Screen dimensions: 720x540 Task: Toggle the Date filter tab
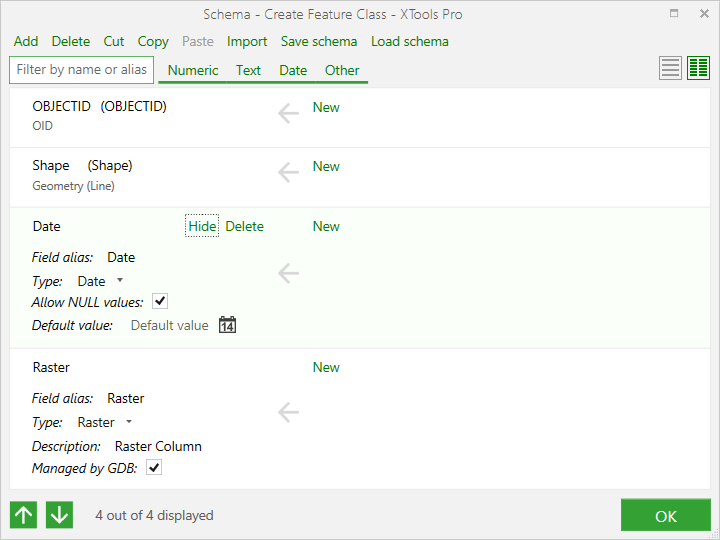tap(293, 70)
